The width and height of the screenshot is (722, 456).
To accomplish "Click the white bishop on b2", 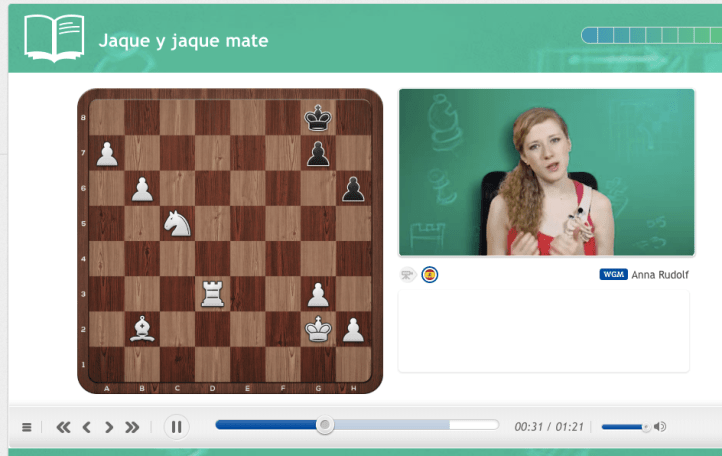I will pos(142,328).
